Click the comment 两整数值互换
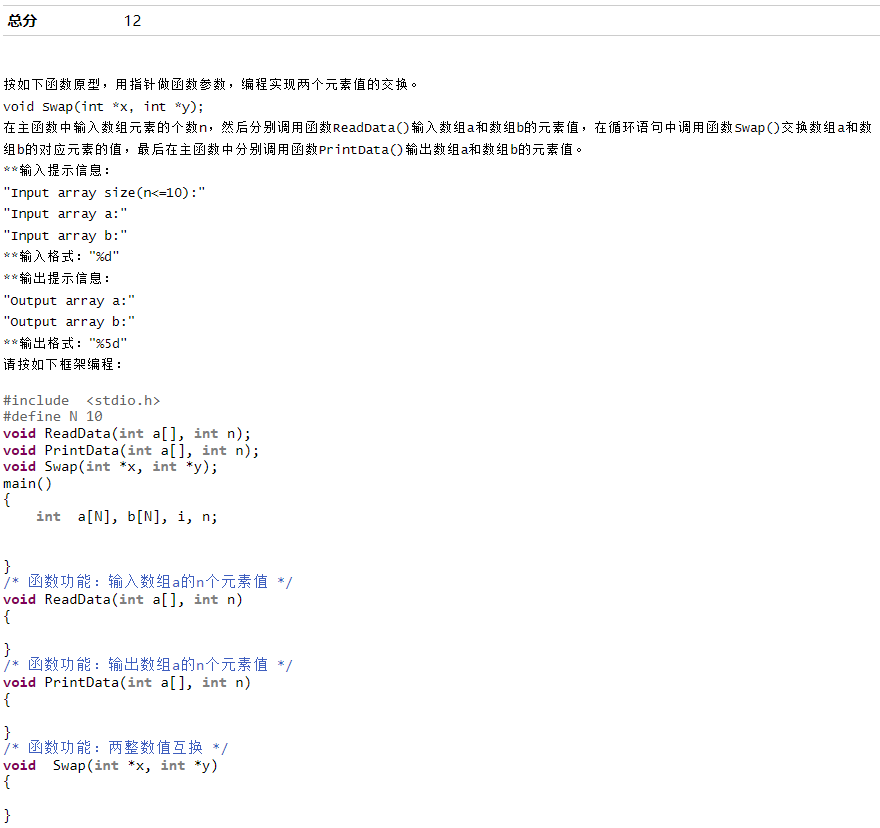Image resolution: width=880 pixels, height=828 pixels. tap(116, 748)
